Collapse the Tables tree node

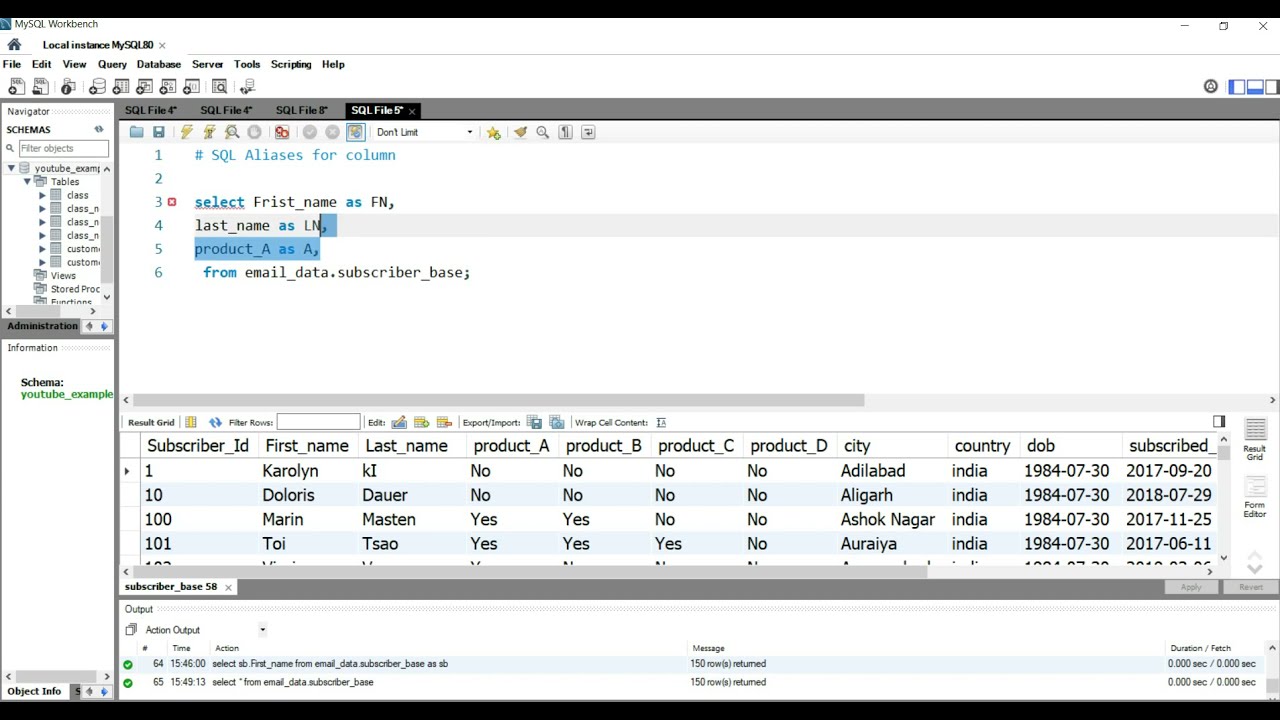(x=27, y=182)
